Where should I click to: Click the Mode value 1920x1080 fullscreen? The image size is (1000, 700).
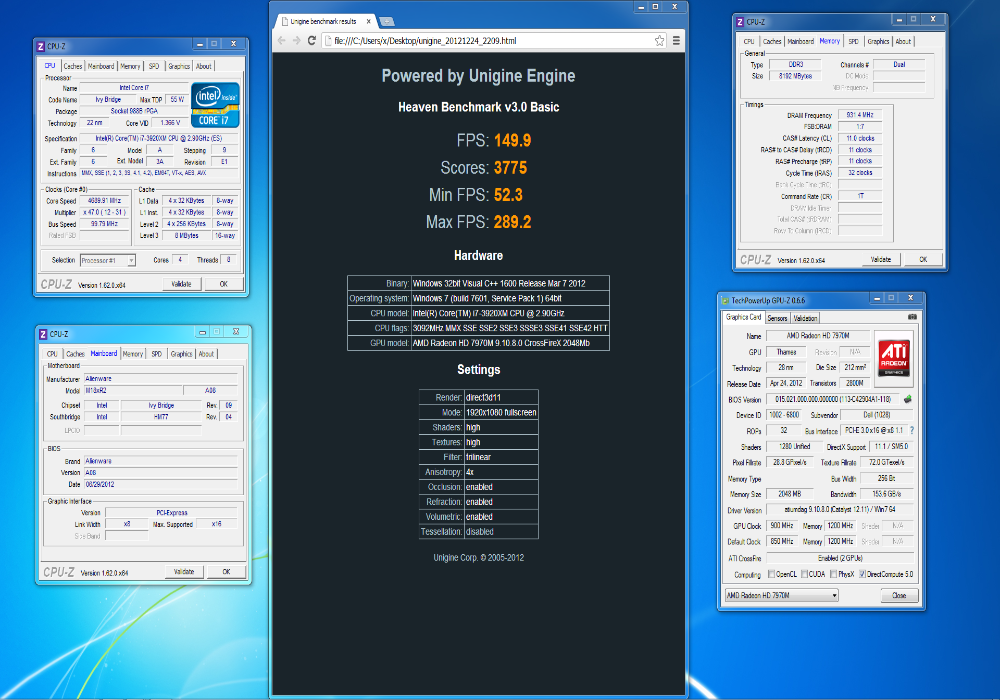501,412
